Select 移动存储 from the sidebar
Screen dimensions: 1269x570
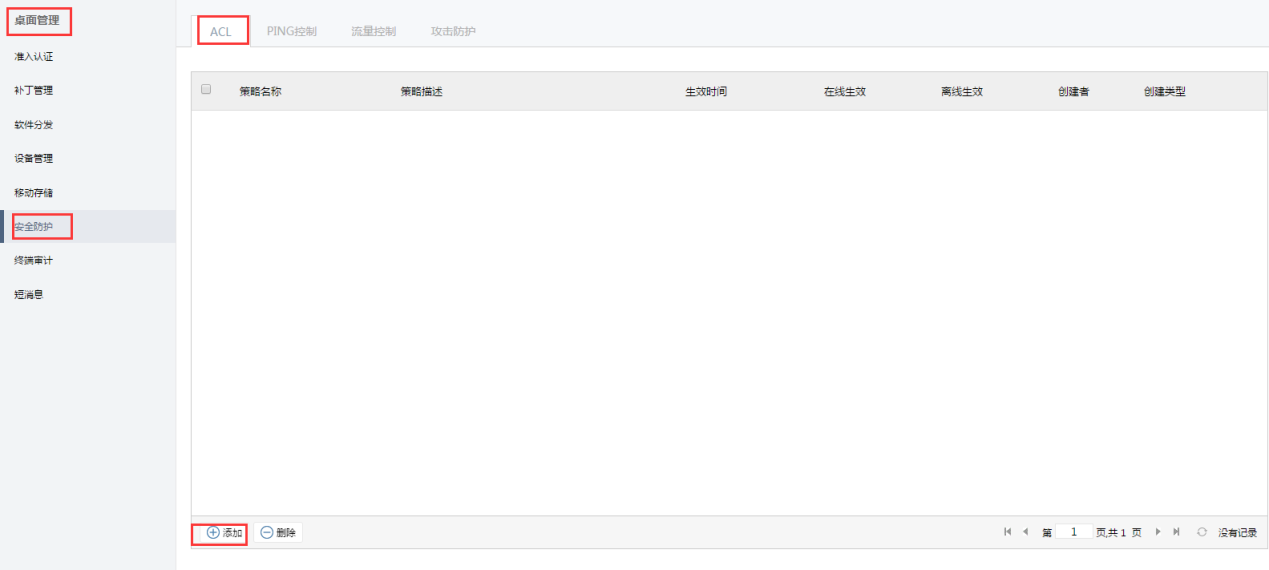pyautogui.click(x=34, y=193)
